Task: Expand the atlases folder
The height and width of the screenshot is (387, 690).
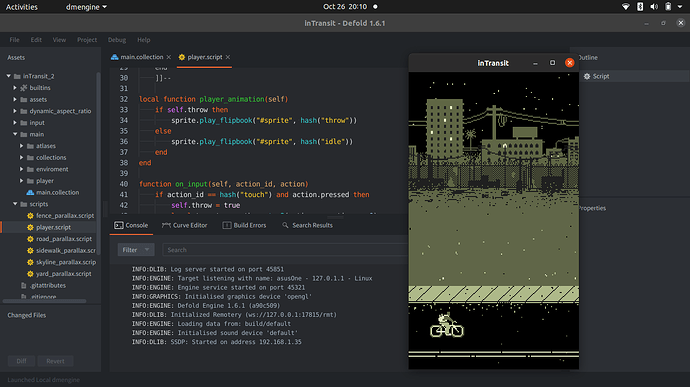Action: (x=22, y=146)
